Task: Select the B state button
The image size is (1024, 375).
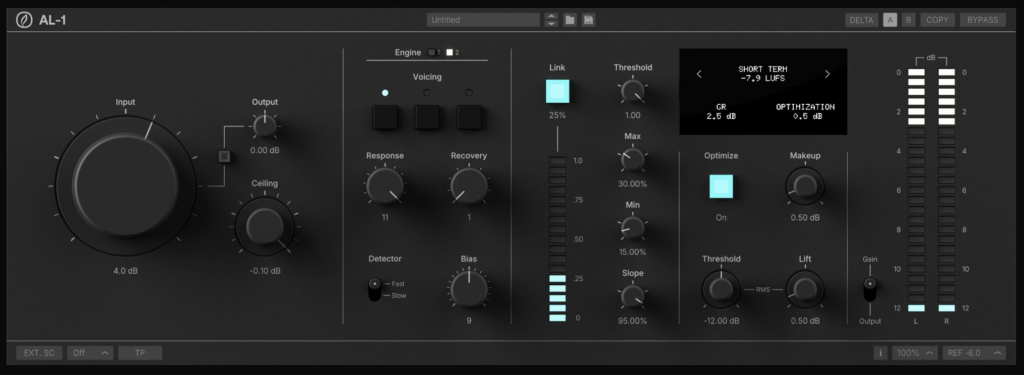Action: 908,20
